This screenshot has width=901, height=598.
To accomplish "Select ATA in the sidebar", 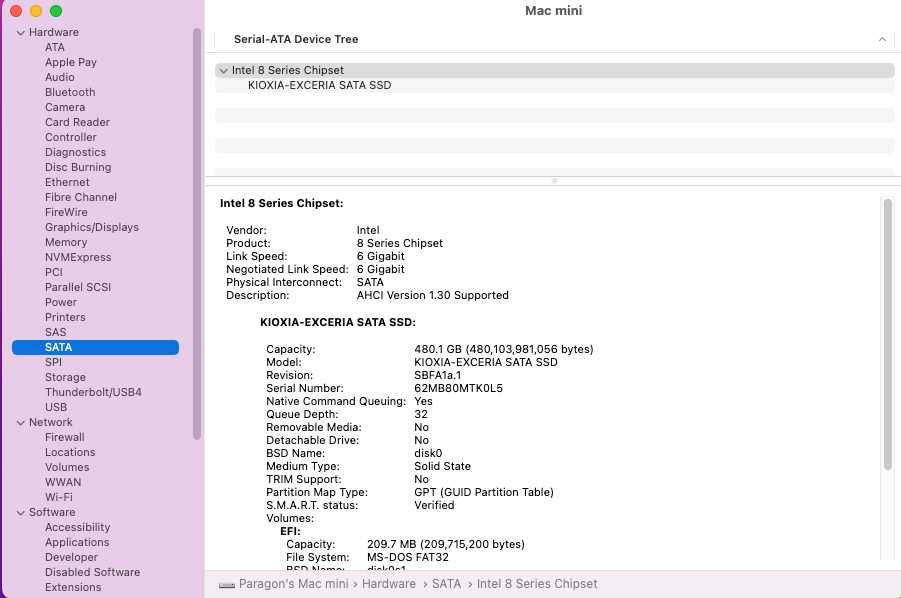I will [55, 47].
